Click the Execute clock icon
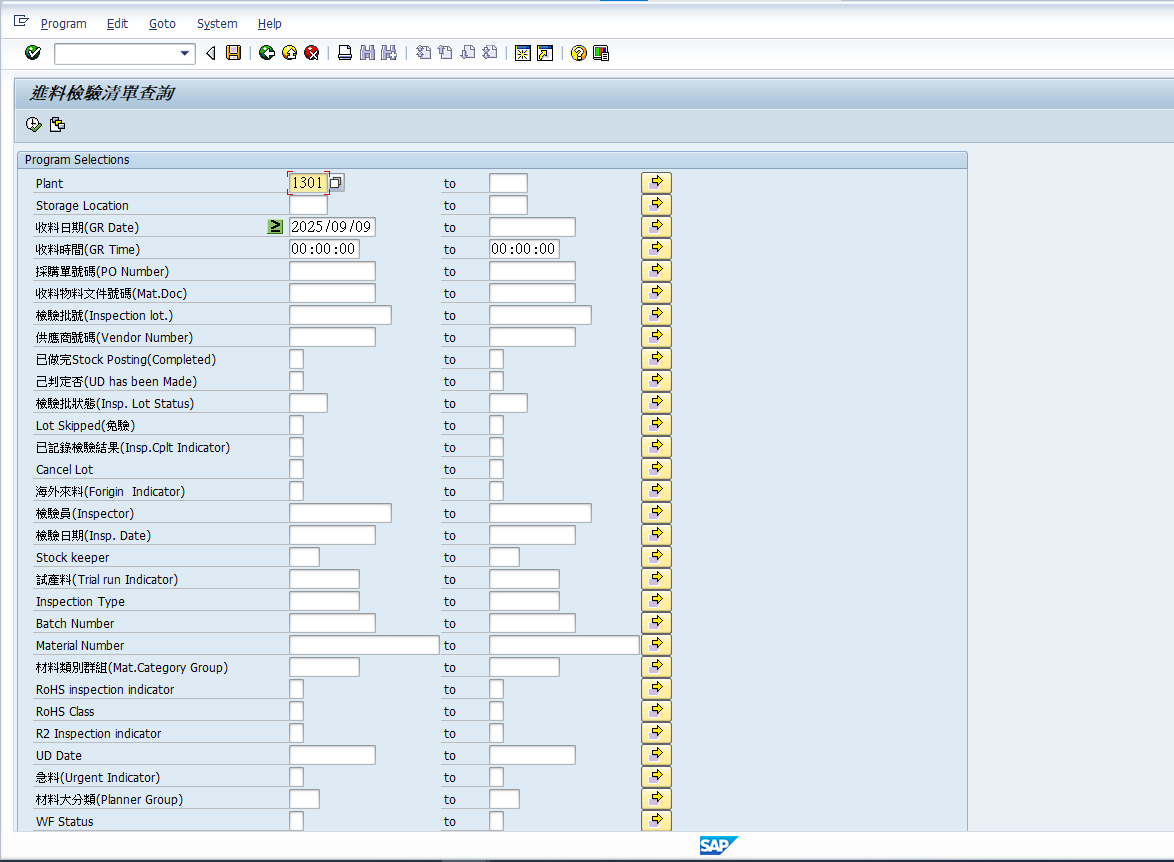Viewport: 1174px width, 862px height. coord(33,125)
